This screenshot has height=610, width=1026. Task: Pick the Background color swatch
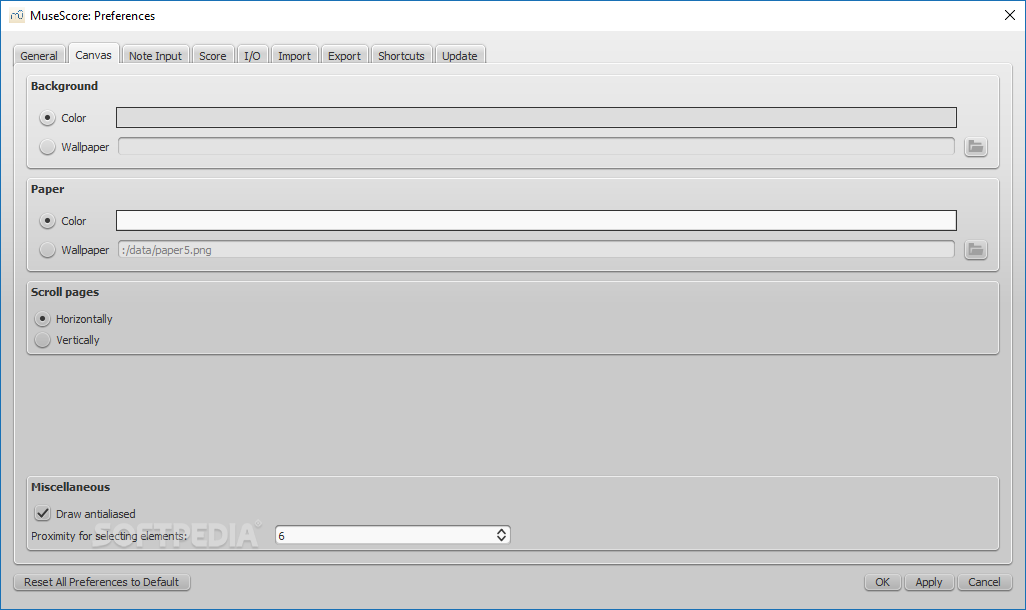tap(536, 118)
